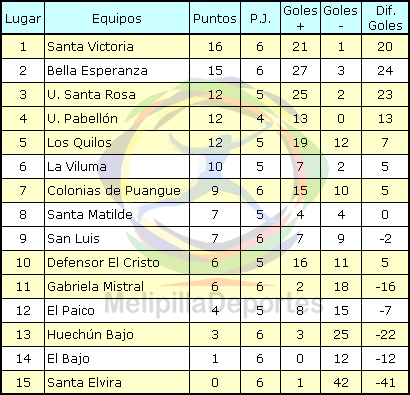Screen dimensions: 410x395
Task: Click the MelipillaDeportes watermark text
Action: [213, 305]
